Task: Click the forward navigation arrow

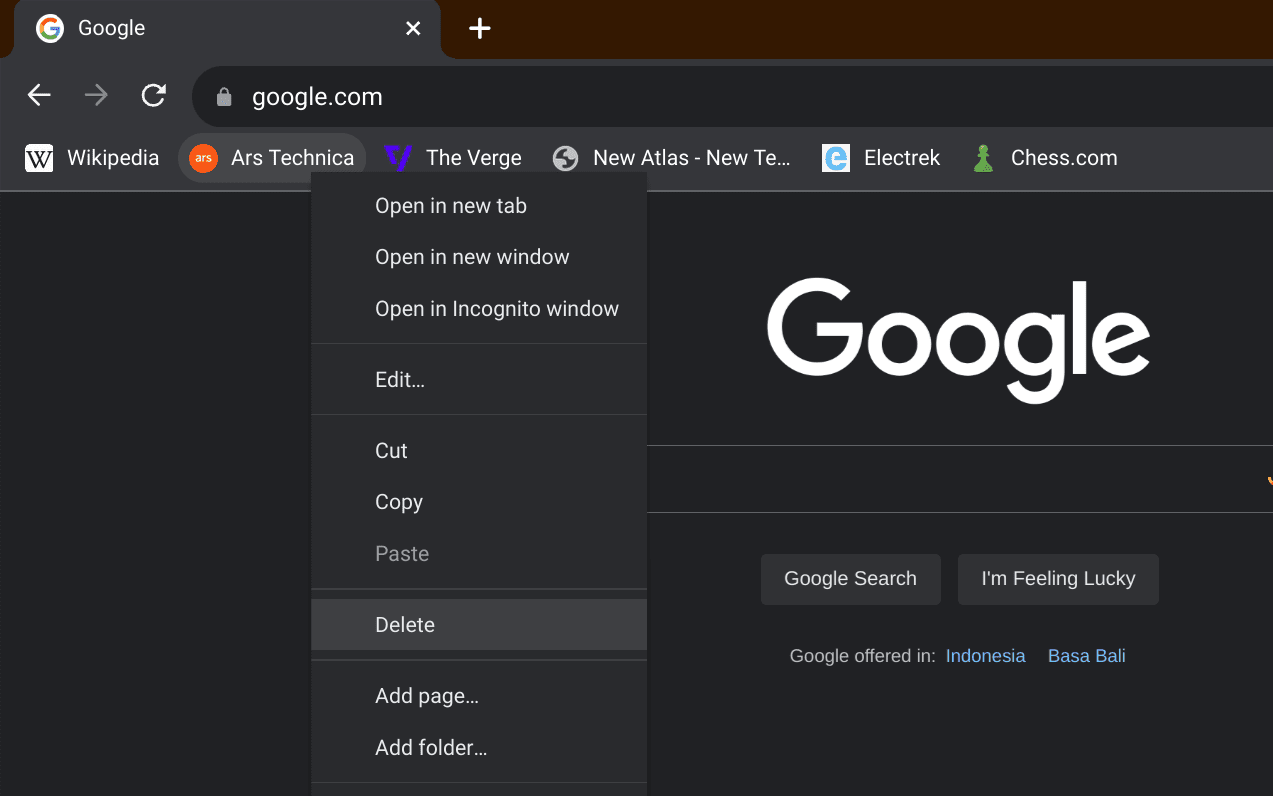Action: (96, 96)
